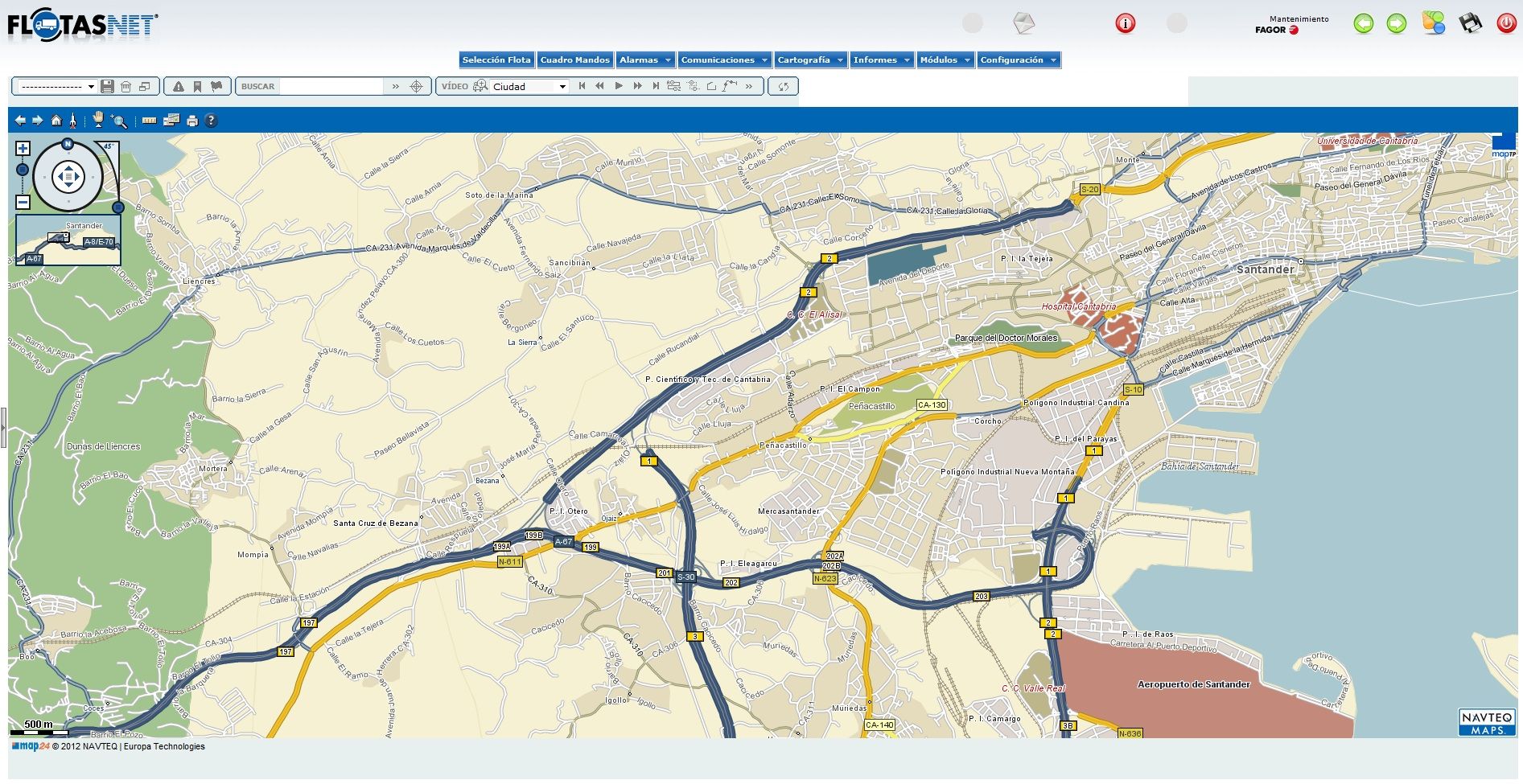Go forward with the white right arrow
The height and width of the screenshot is (784, 1523).
pyautogui.click(x=38, y=121)
